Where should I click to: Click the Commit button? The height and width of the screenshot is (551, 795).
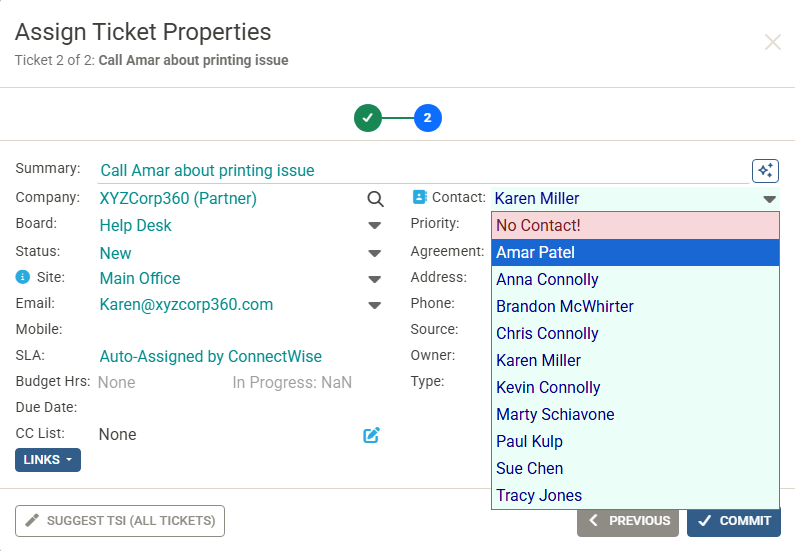tap(734, 521)
